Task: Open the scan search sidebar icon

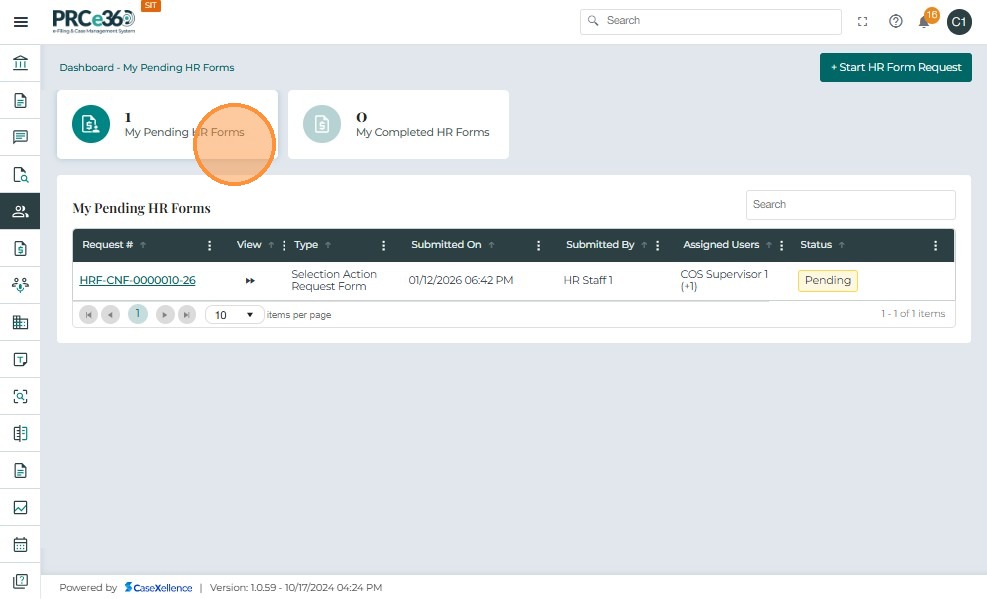Action: click(20, 396)
